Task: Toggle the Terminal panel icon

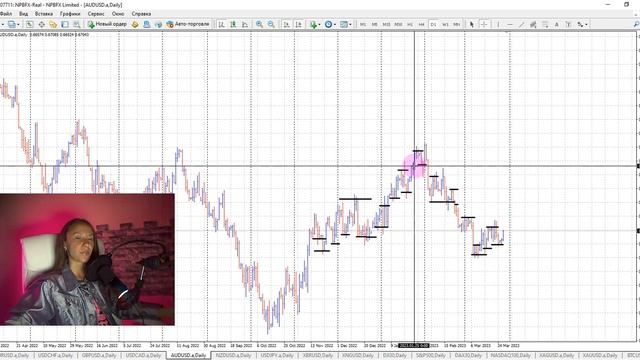Action: [x=65, y=24]
